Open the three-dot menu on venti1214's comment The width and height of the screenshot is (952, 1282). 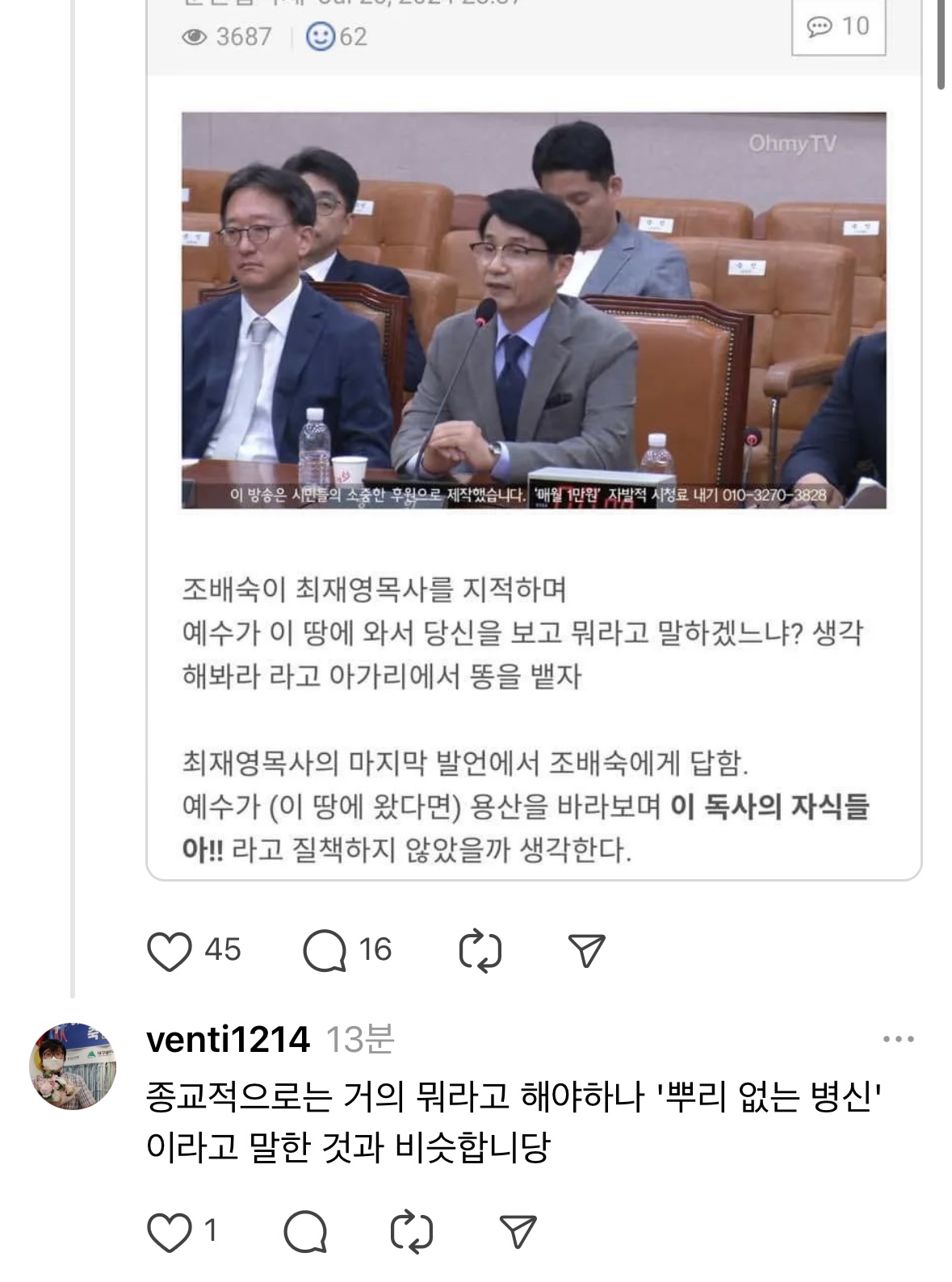coord(898,1039)
